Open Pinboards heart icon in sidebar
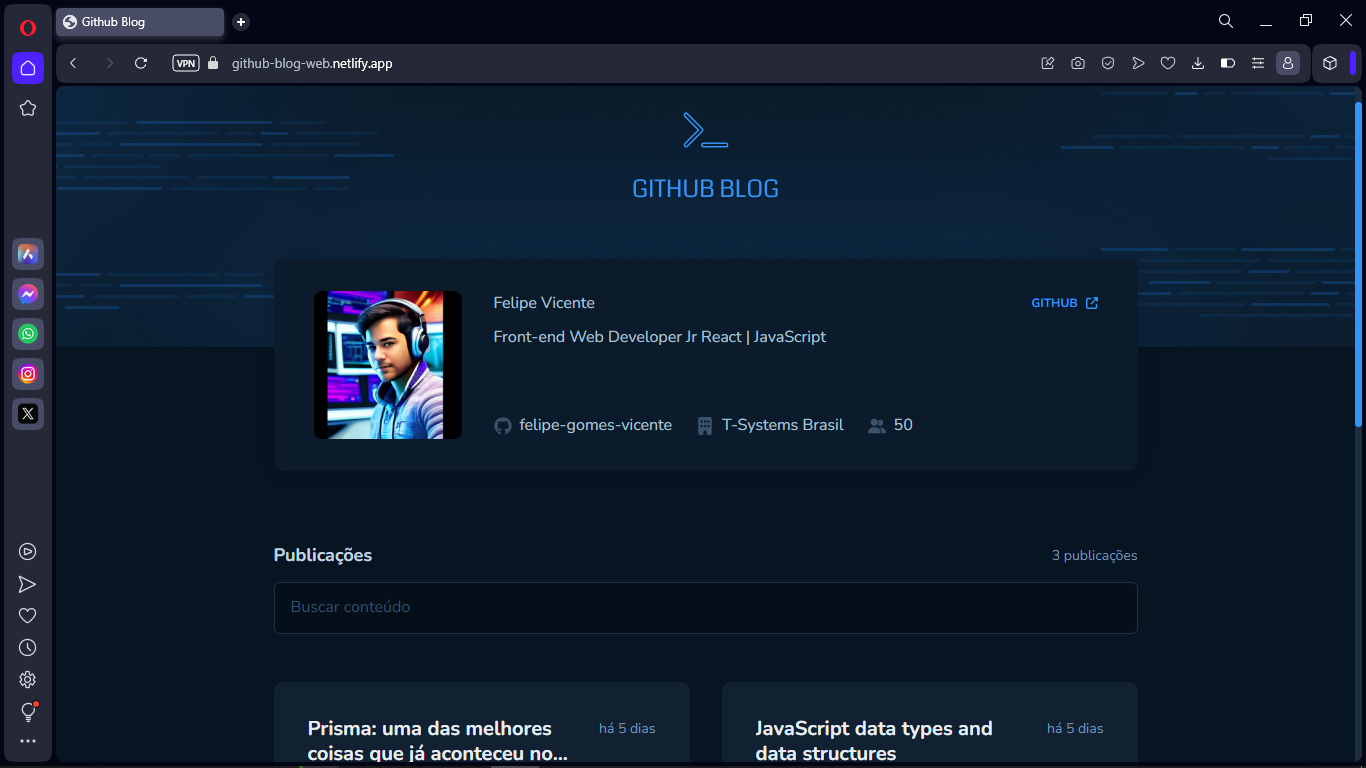1366x768 pixels. click(x=28, y=616)
